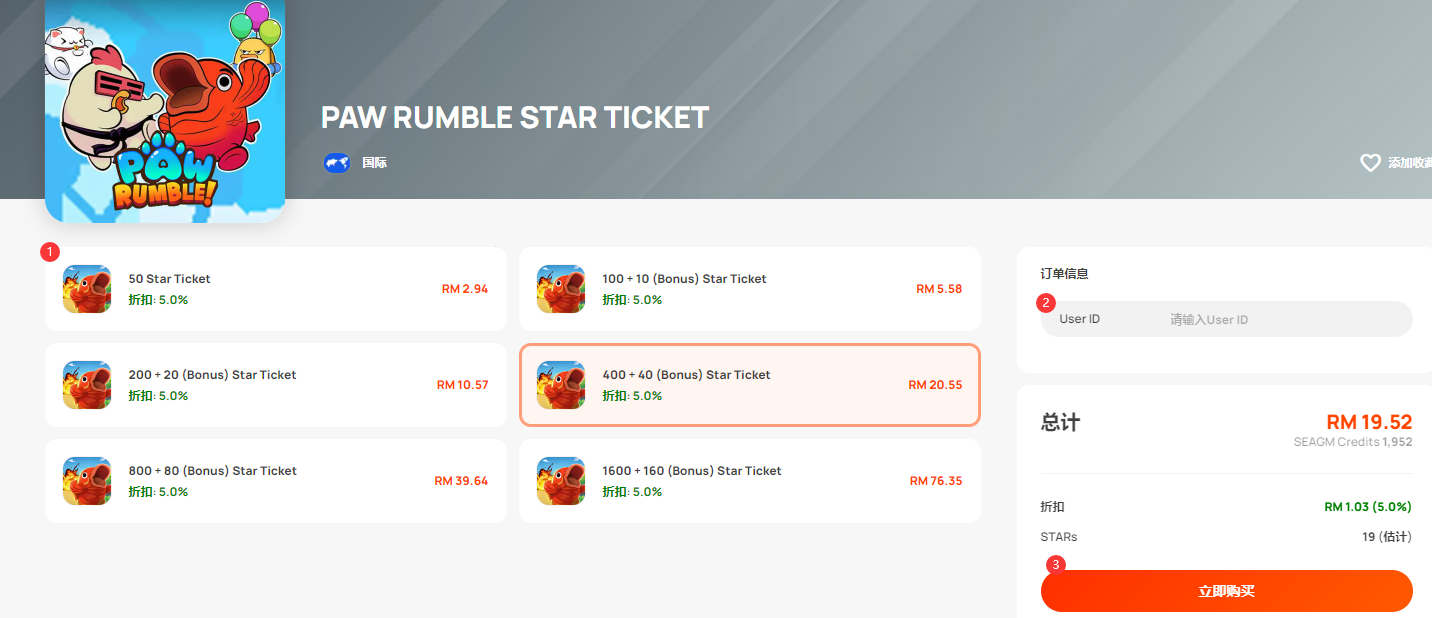Focus the User ID input field
Image resolution: width=1432 pixels, height=618 pixels.
1227,319
